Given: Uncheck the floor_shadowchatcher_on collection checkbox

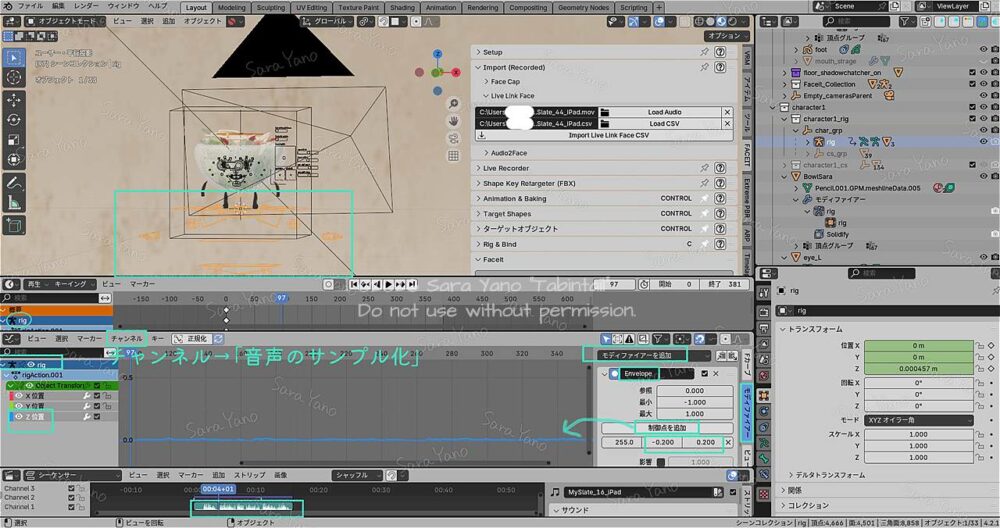Looking at the screenshot, I should pos(971,72).
